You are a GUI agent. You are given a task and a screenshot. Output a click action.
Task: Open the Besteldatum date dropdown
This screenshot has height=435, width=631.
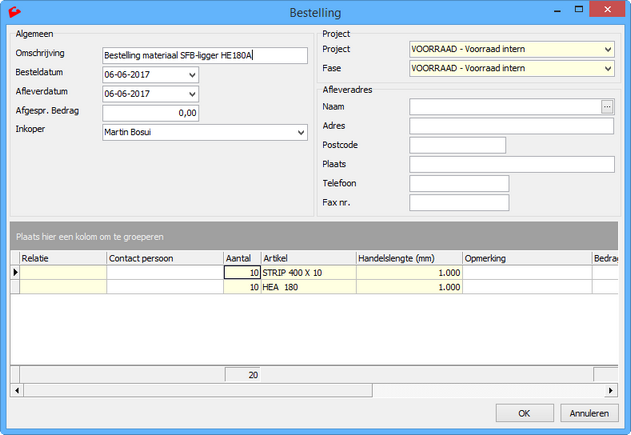coord(192,75)
